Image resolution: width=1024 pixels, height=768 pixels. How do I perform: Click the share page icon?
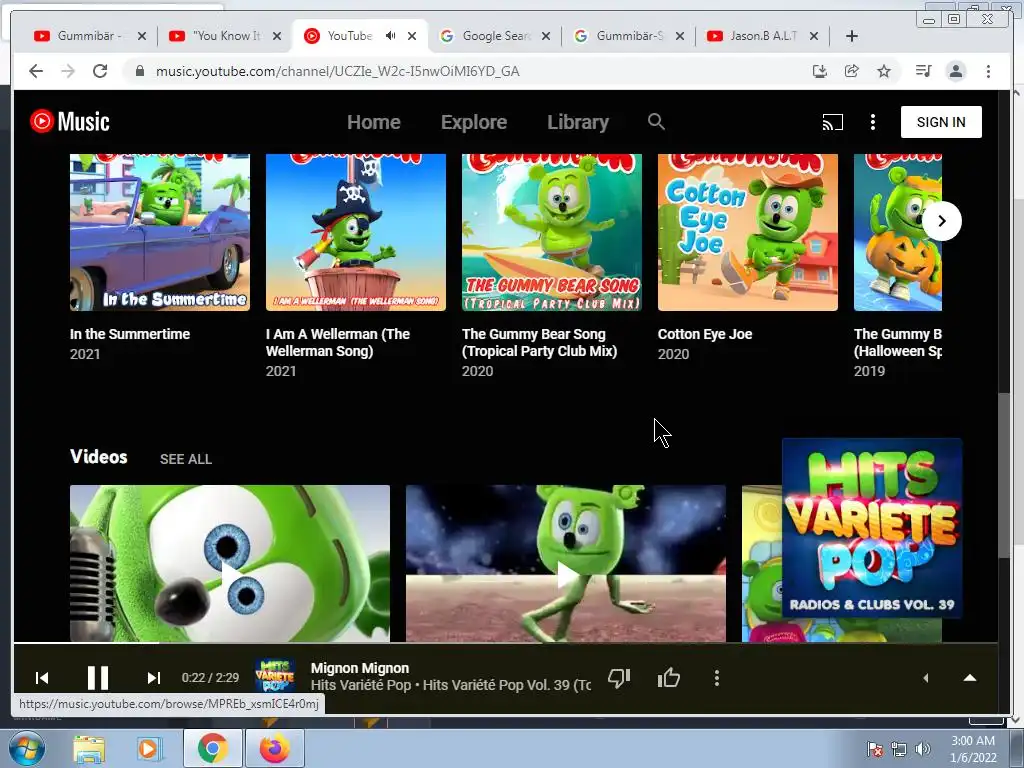click(x=852, y=71)
